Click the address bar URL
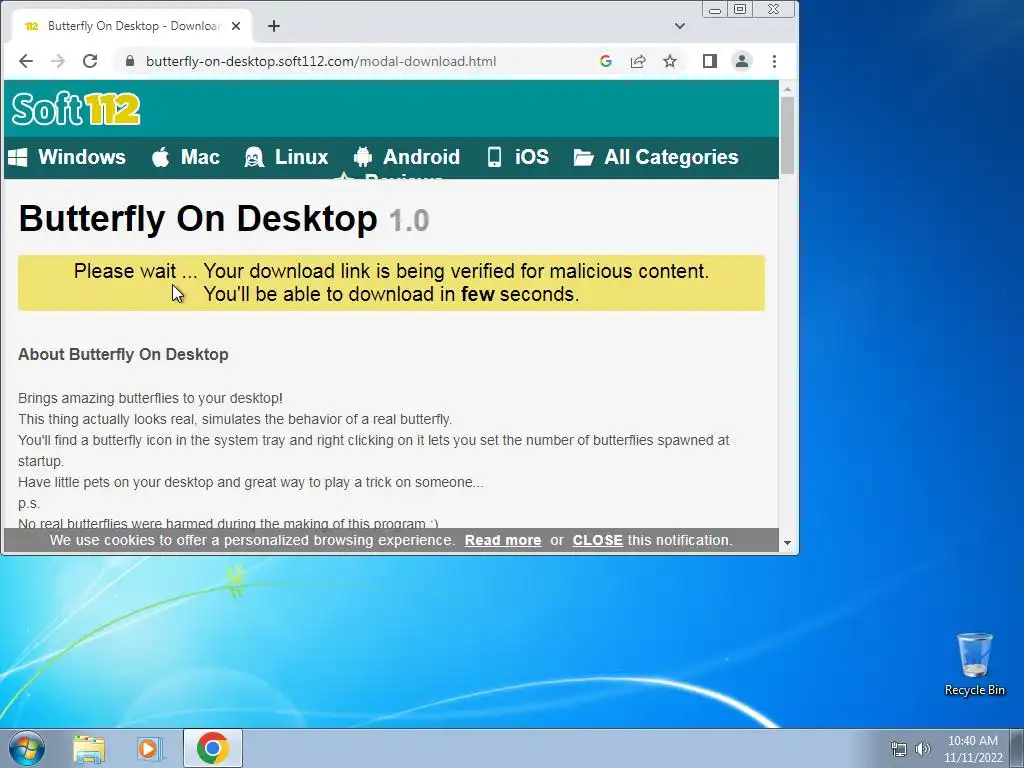Screen dimensions: 1024x768 click(x=321, y=61)
